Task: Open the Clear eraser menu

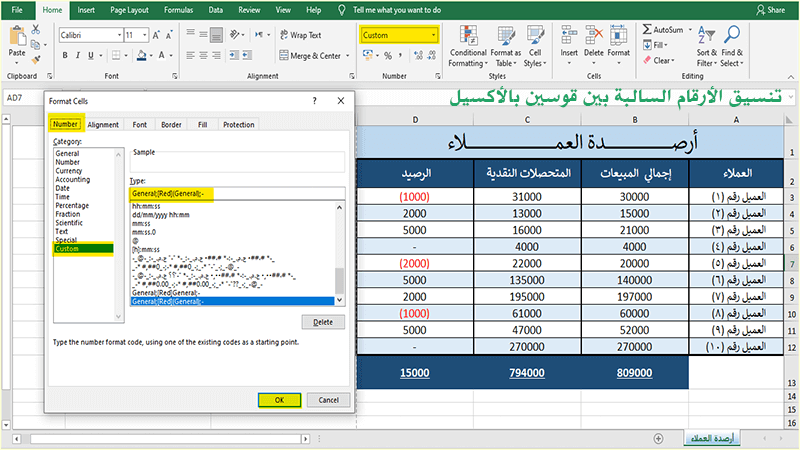Action: pyautogui.click(x=659, y=60)
